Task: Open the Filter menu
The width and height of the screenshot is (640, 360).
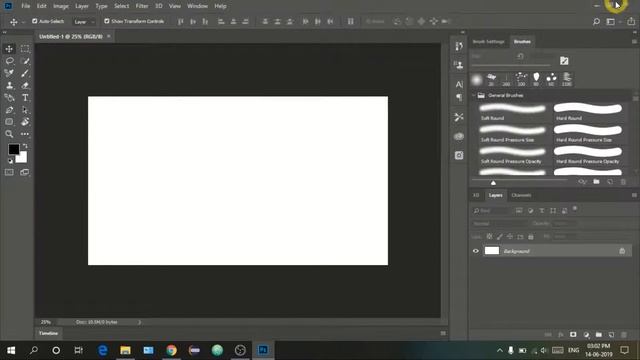Action: click(x=142, y=6)
